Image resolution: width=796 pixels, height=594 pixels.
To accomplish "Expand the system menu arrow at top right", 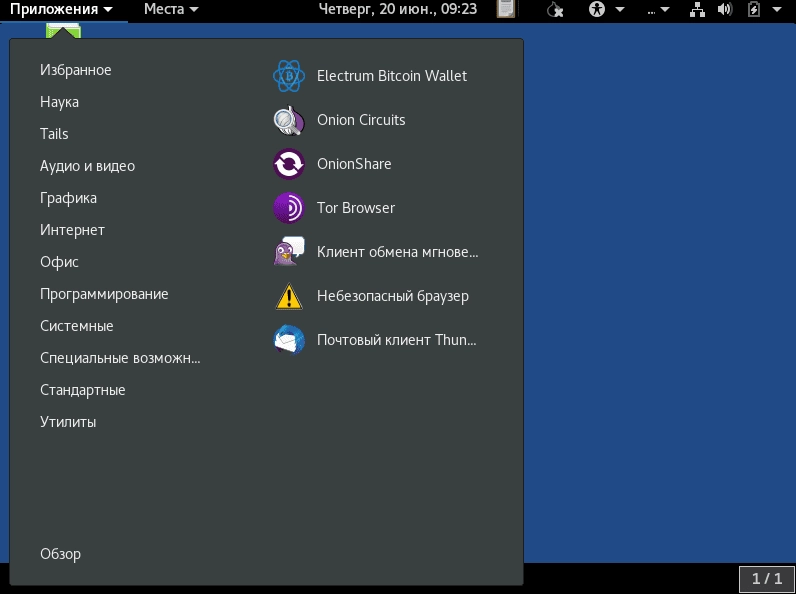I will (x=777, y=10).
